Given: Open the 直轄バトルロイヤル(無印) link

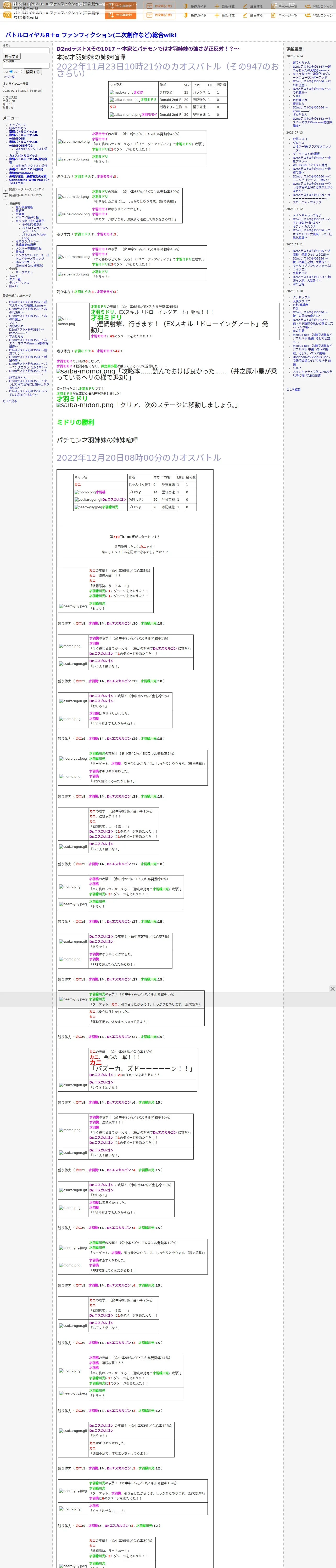Looking at the screenshot, I should coord(26,169).
